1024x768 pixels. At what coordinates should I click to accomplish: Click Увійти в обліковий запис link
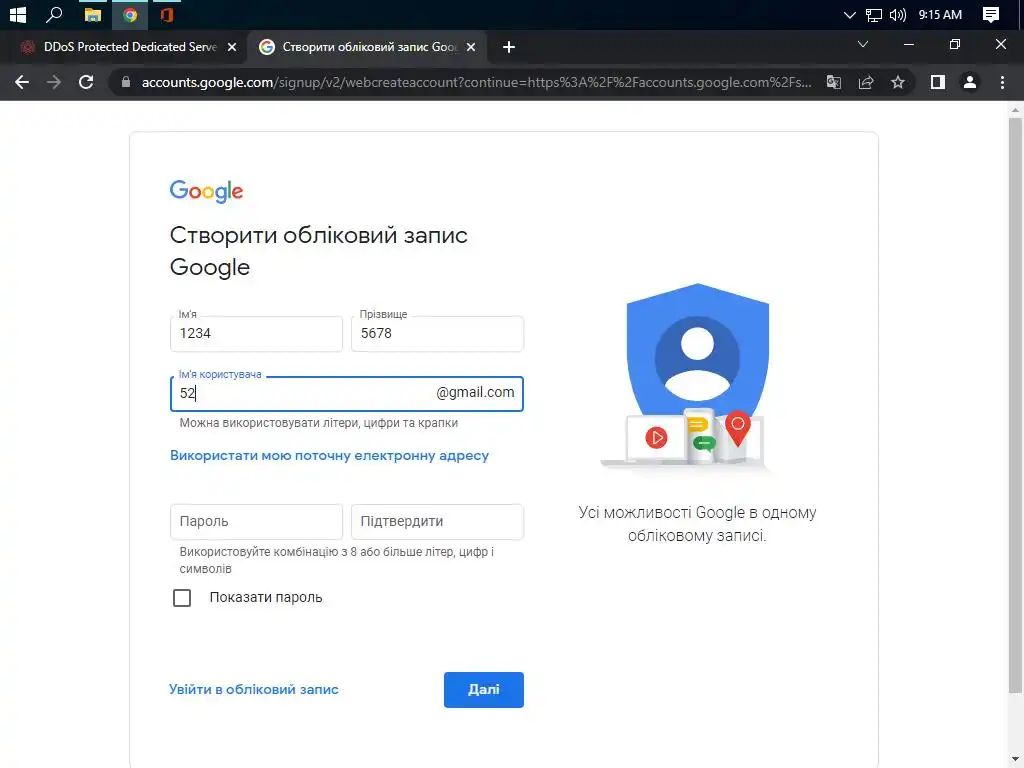(253, 690)
